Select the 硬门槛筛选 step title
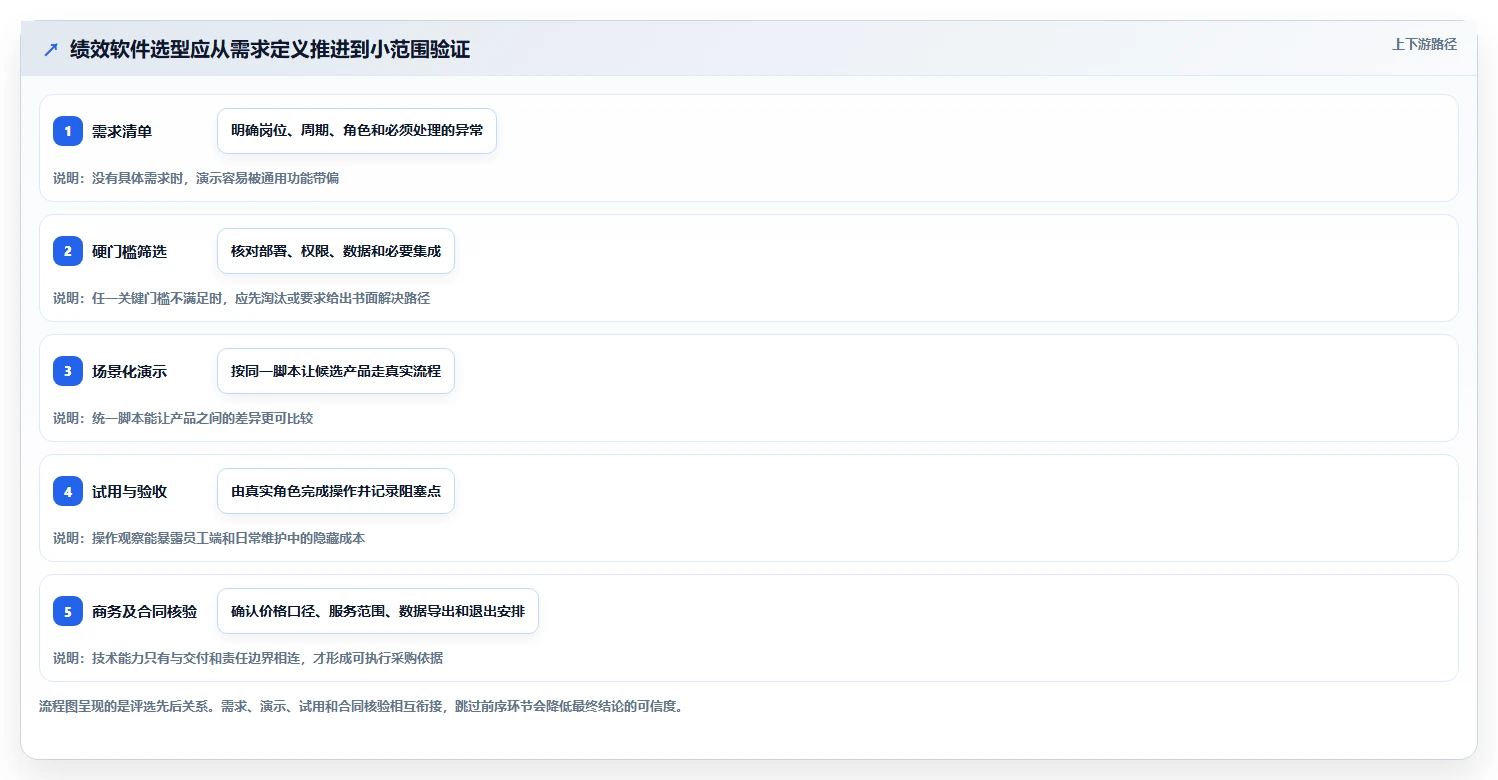This screenshot has width=1498, height=780. coord(129,251)
